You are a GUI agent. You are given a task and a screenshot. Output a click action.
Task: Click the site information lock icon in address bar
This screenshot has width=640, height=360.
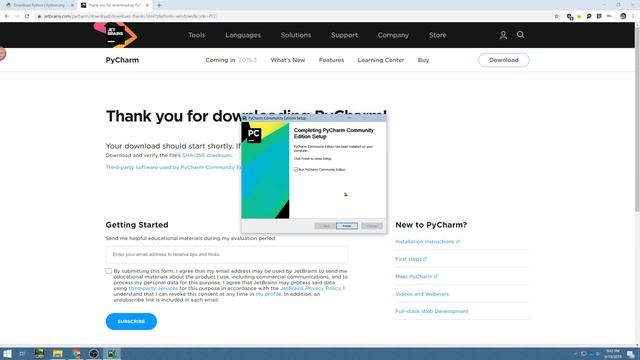(39, 16)
